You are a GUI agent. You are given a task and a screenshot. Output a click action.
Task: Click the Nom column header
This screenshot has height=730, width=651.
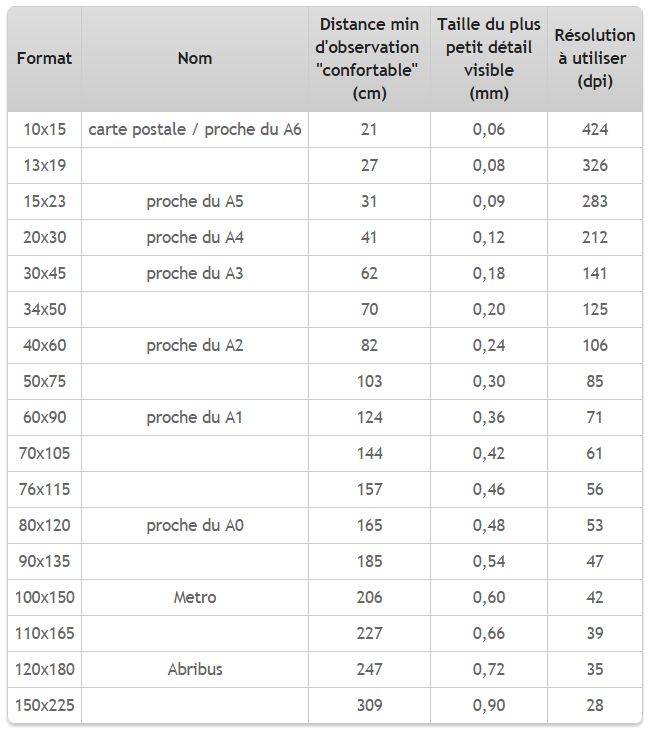pyautogui.click(x=195, y=59)
